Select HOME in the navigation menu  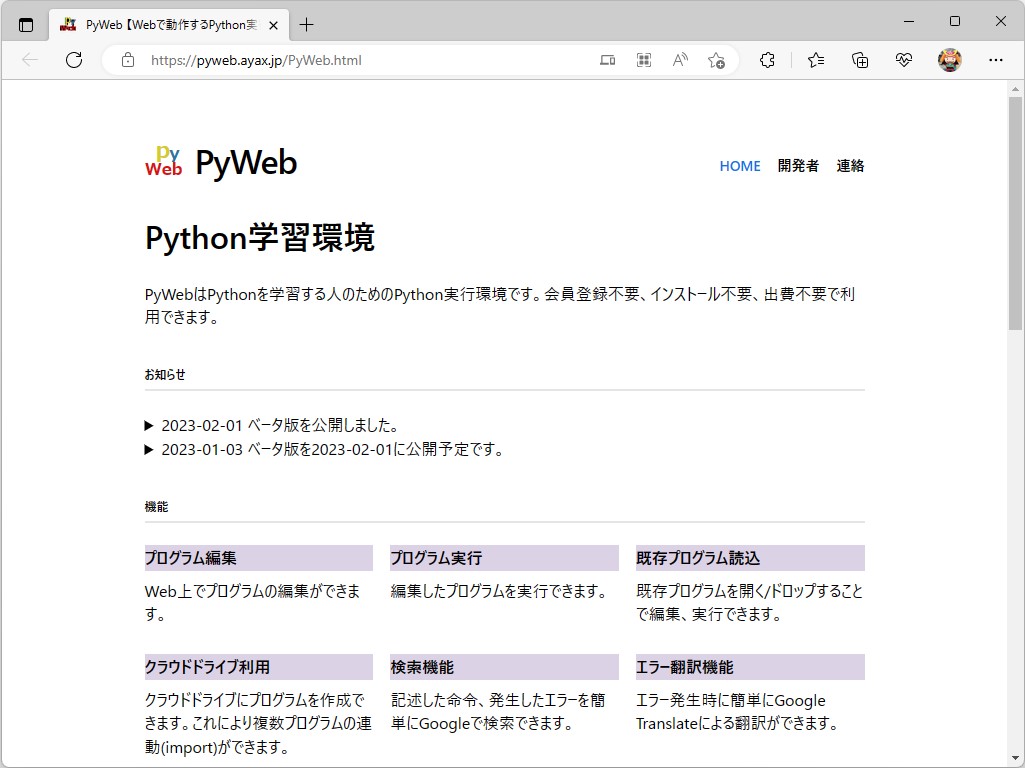[x=739, y=166]
